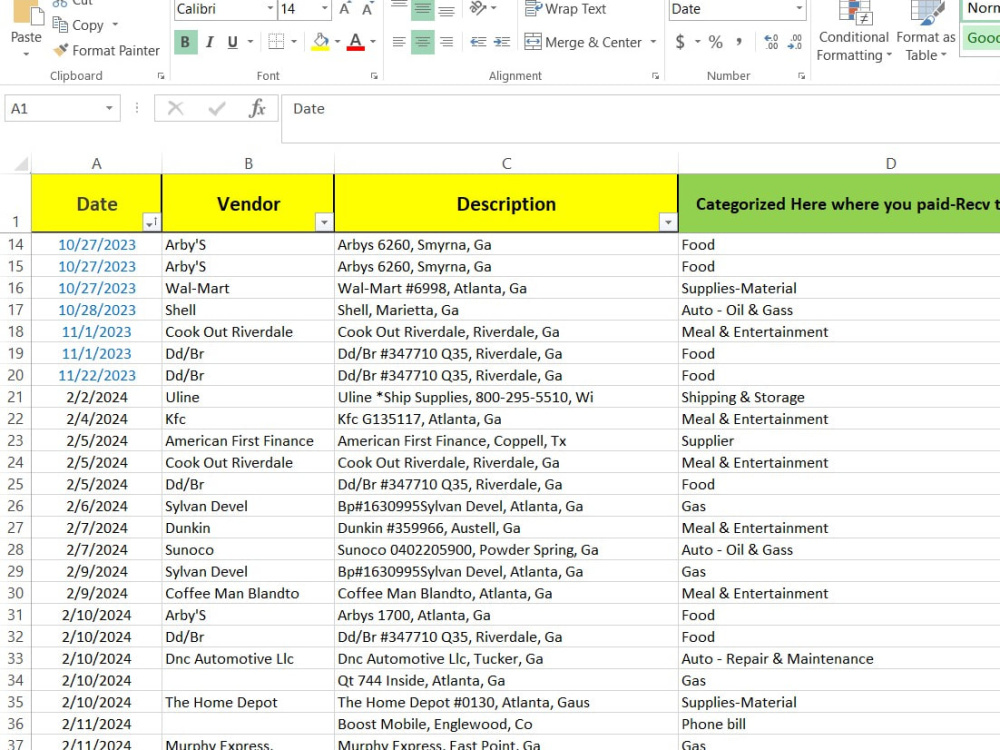The height and width of the screenshot is (750, 1000).
Task: Apply the red Font Color
Action: [x=356, y=42]
